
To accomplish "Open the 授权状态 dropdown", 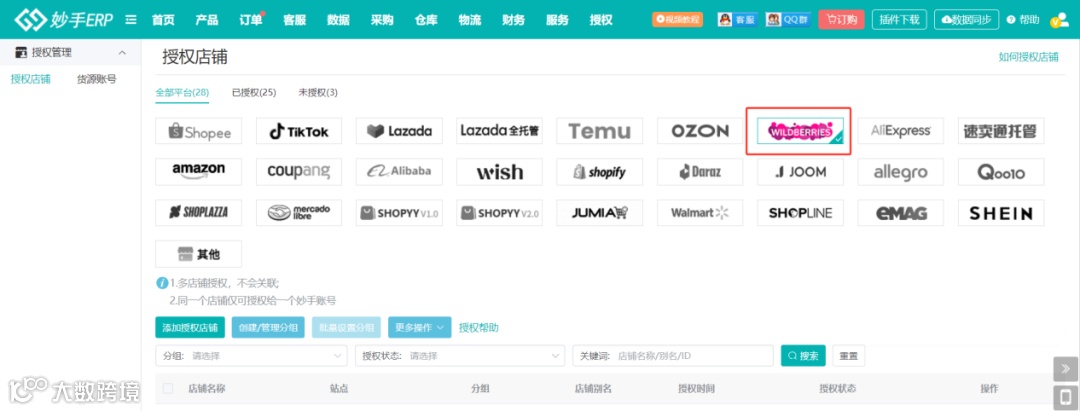I will (x=460, y=356).
